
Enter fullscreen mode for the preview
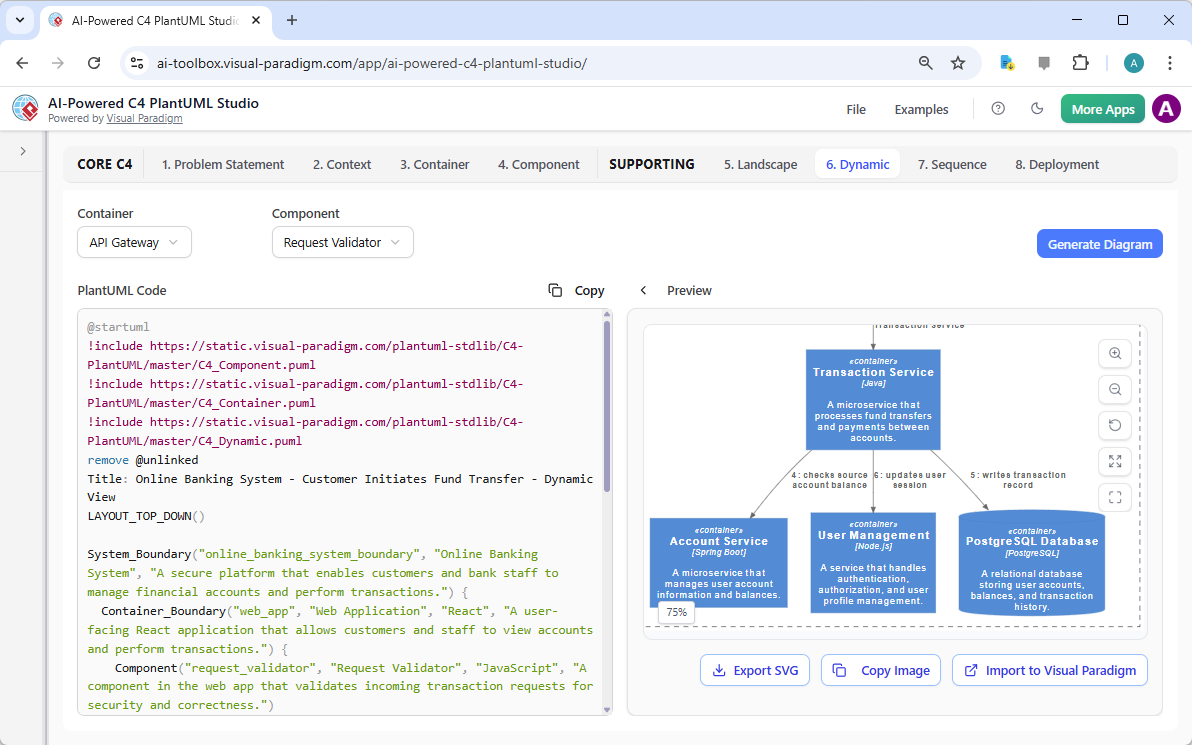1114,497
